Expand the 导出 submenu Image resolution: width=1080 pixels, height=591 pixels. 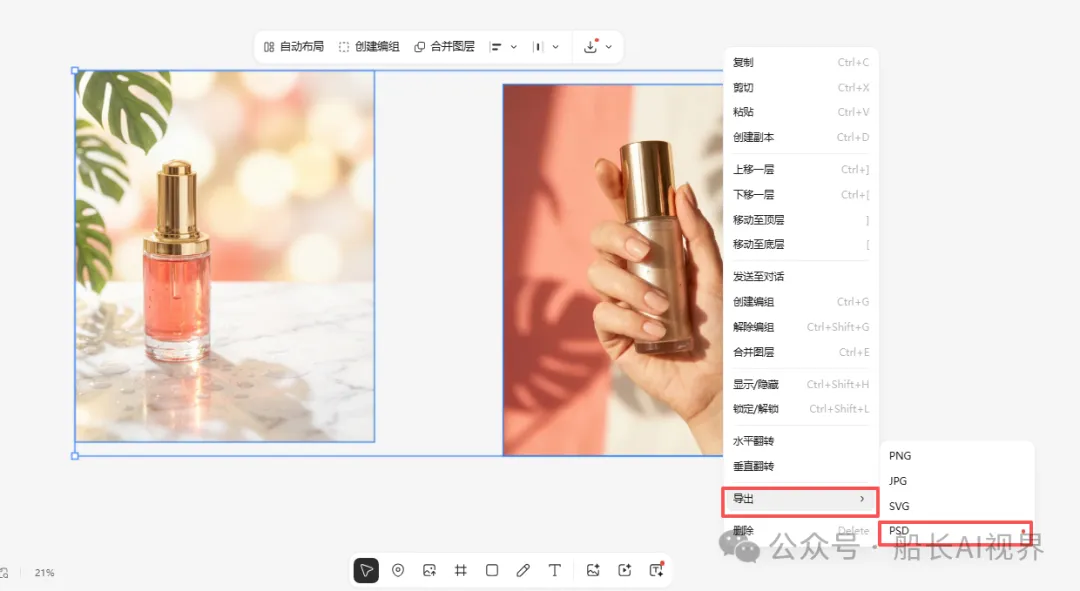coord(800,499)
